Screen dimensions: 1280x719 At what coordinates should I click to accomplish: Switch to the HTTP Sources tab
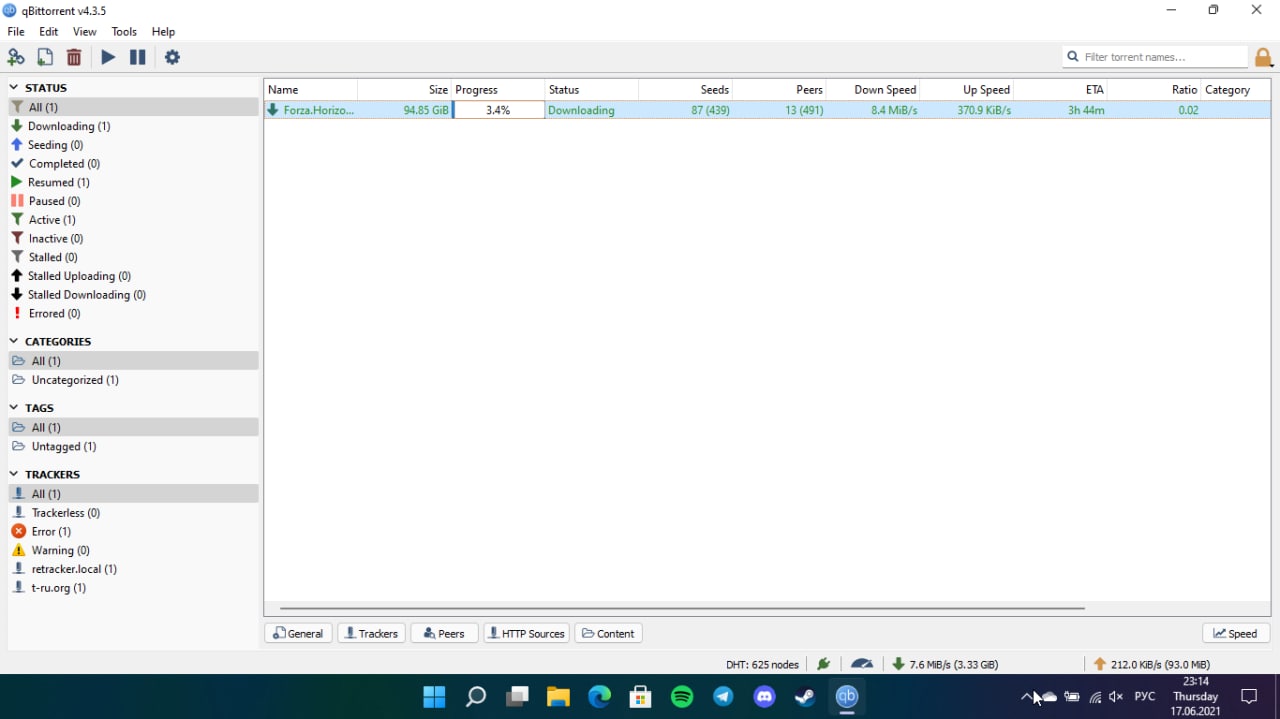(527, 633)
